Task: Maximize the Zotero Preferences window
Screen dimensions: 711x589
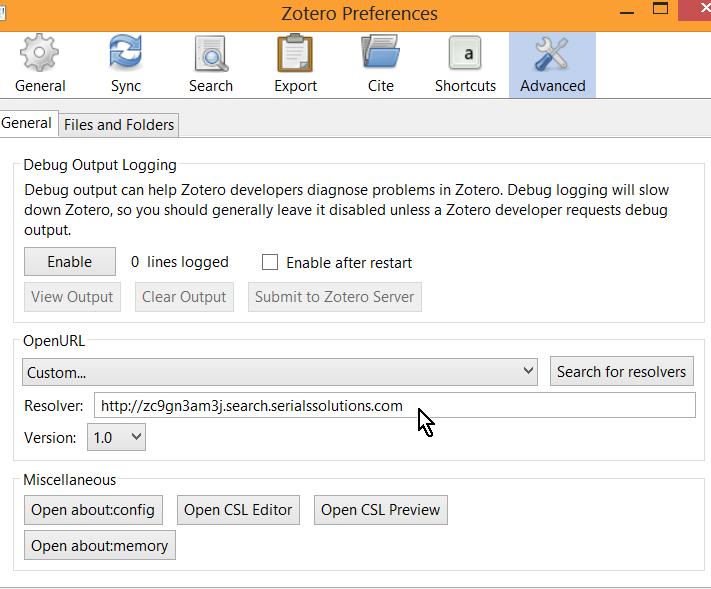Action: pyautogui.click(x=660, y=9)
